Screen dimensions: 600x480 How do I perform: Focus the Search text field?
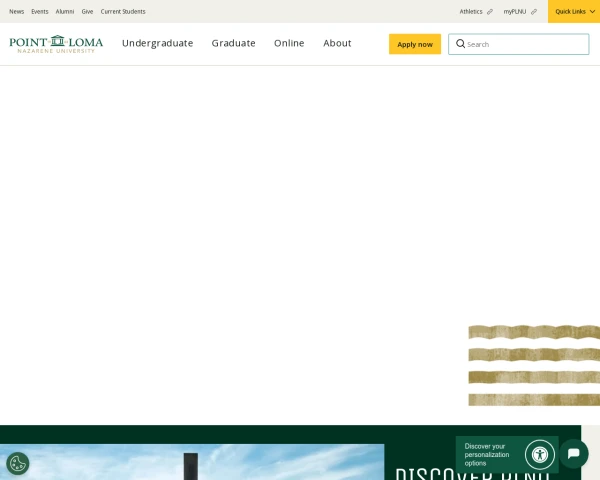coord(525,44)
